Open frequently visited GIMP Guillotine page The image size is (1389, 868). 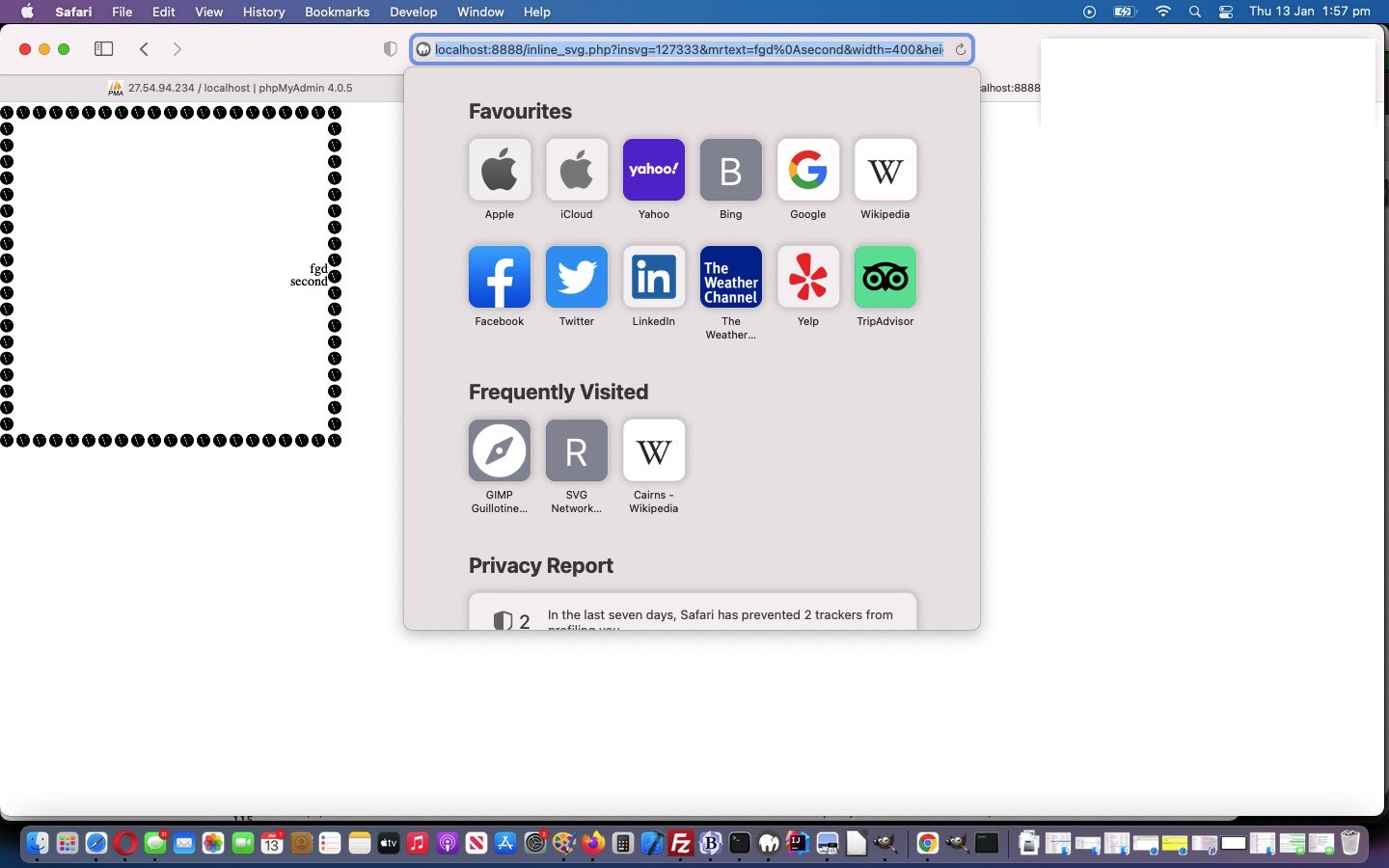coord(500,450)
